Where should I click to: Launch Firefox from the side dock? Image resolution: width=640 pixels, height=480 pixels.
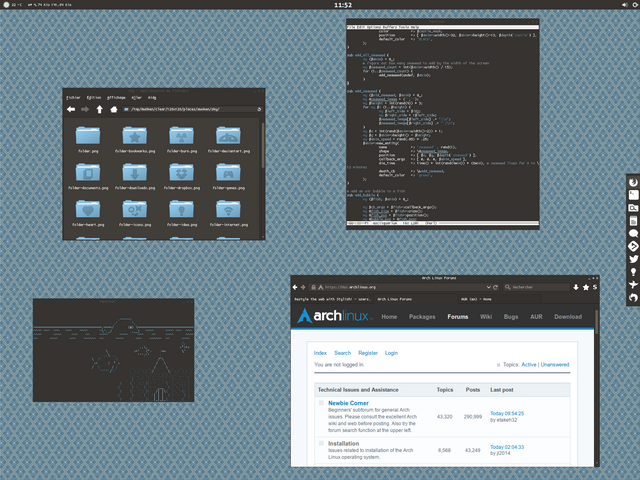(633, 182)
